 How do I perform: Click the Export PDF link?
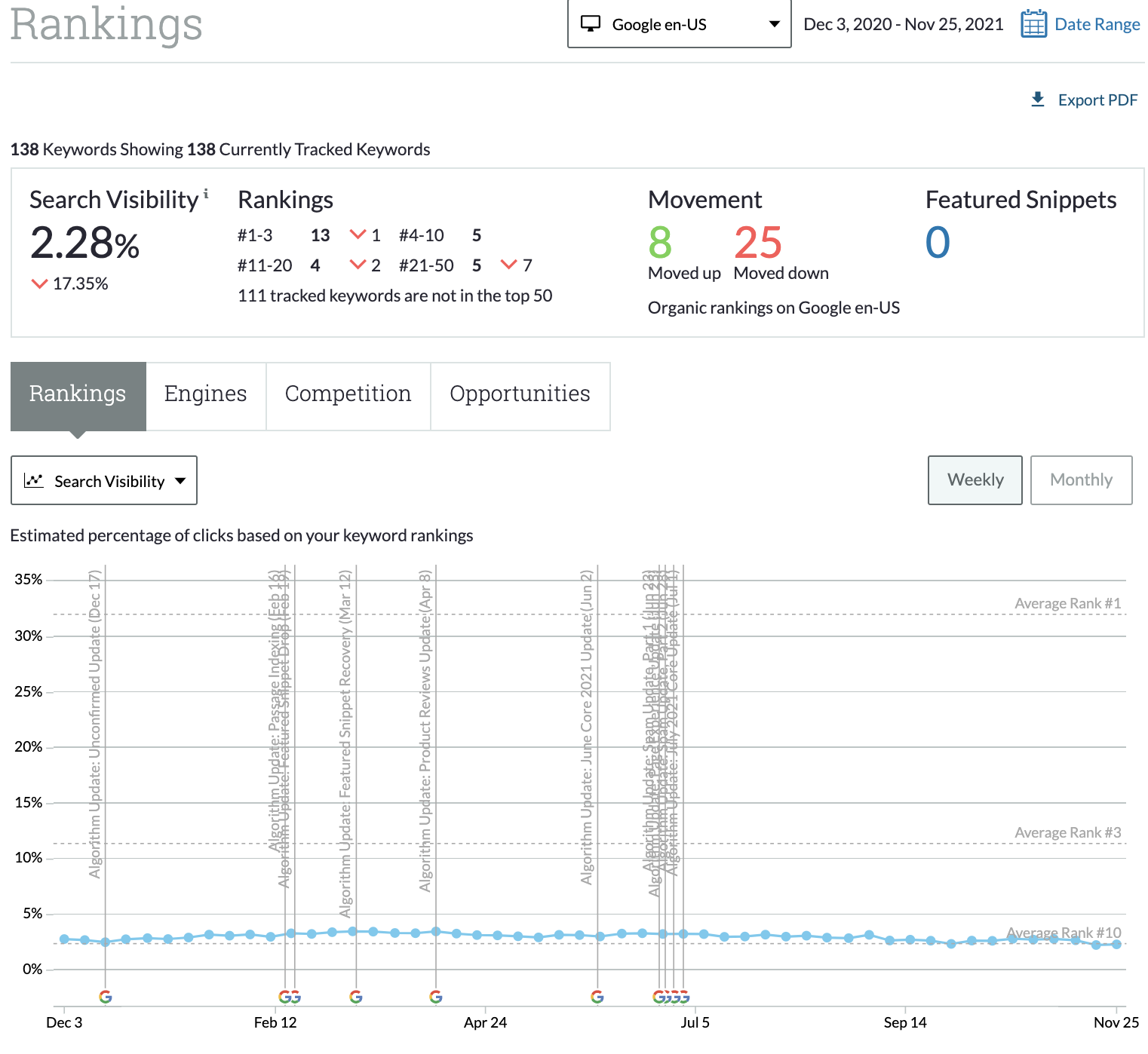(x=1097, y=100)
